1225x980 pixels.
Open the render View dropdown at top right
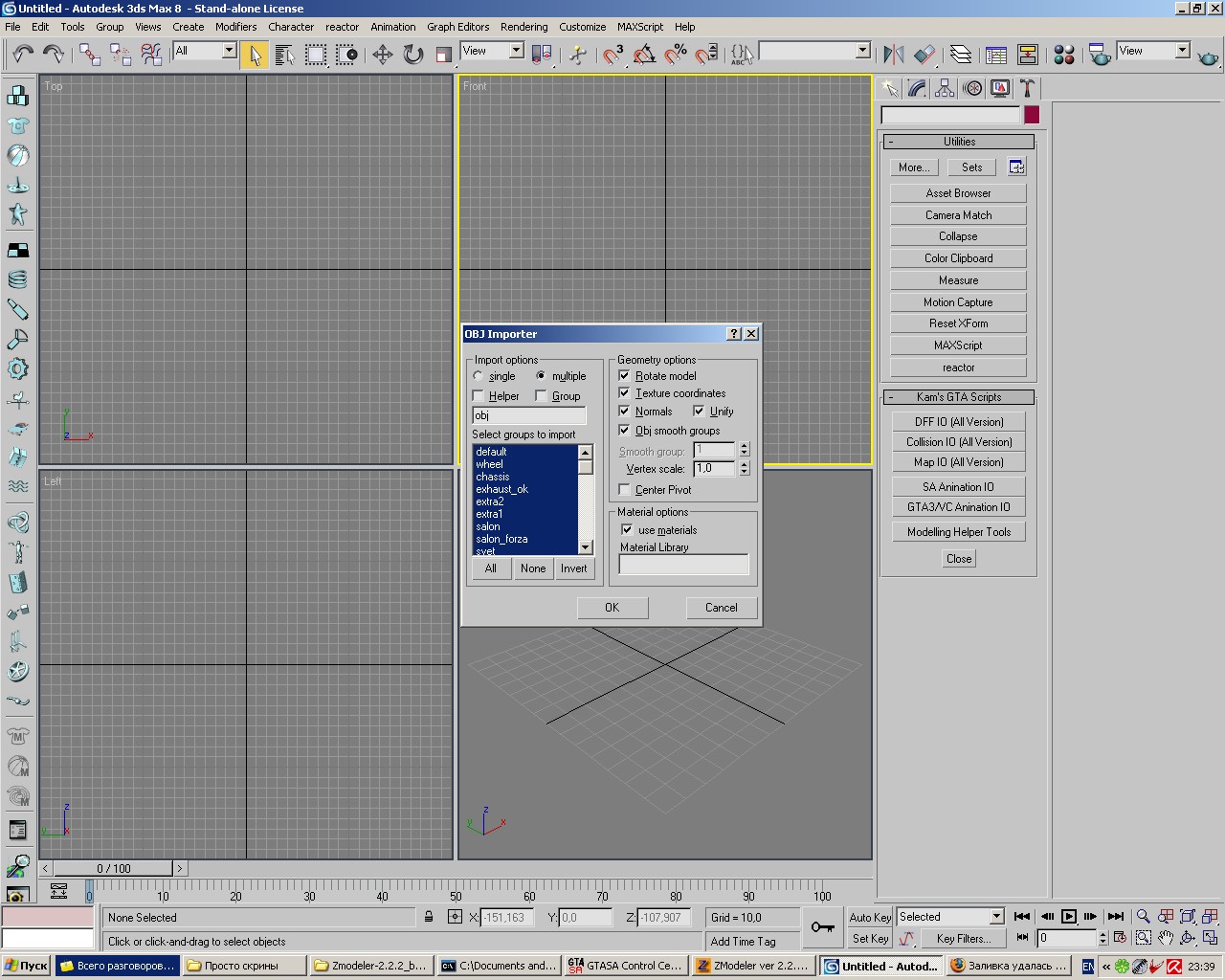pyautogui.click(x=1182, y=51)
